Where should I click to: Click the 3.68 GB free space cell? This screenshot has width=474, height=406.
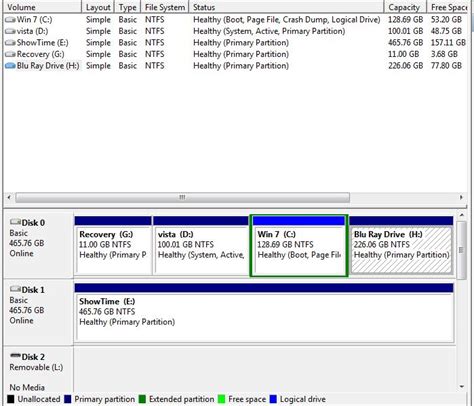tap(444, 54)
